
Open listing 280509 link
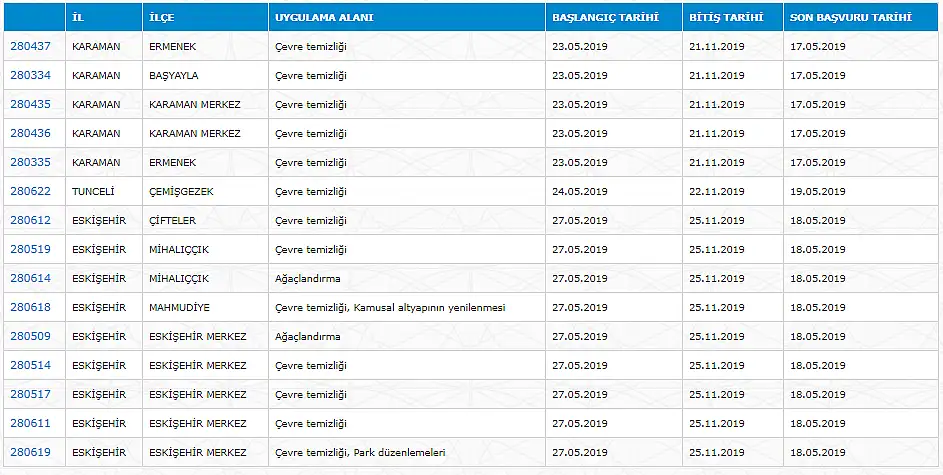pyautogui.click(x=30, y=336)
